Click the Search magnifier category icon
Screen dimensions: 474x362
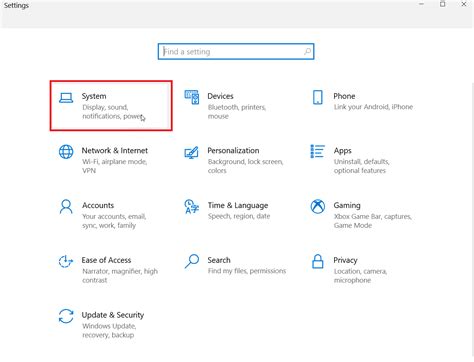coord(192,261)
